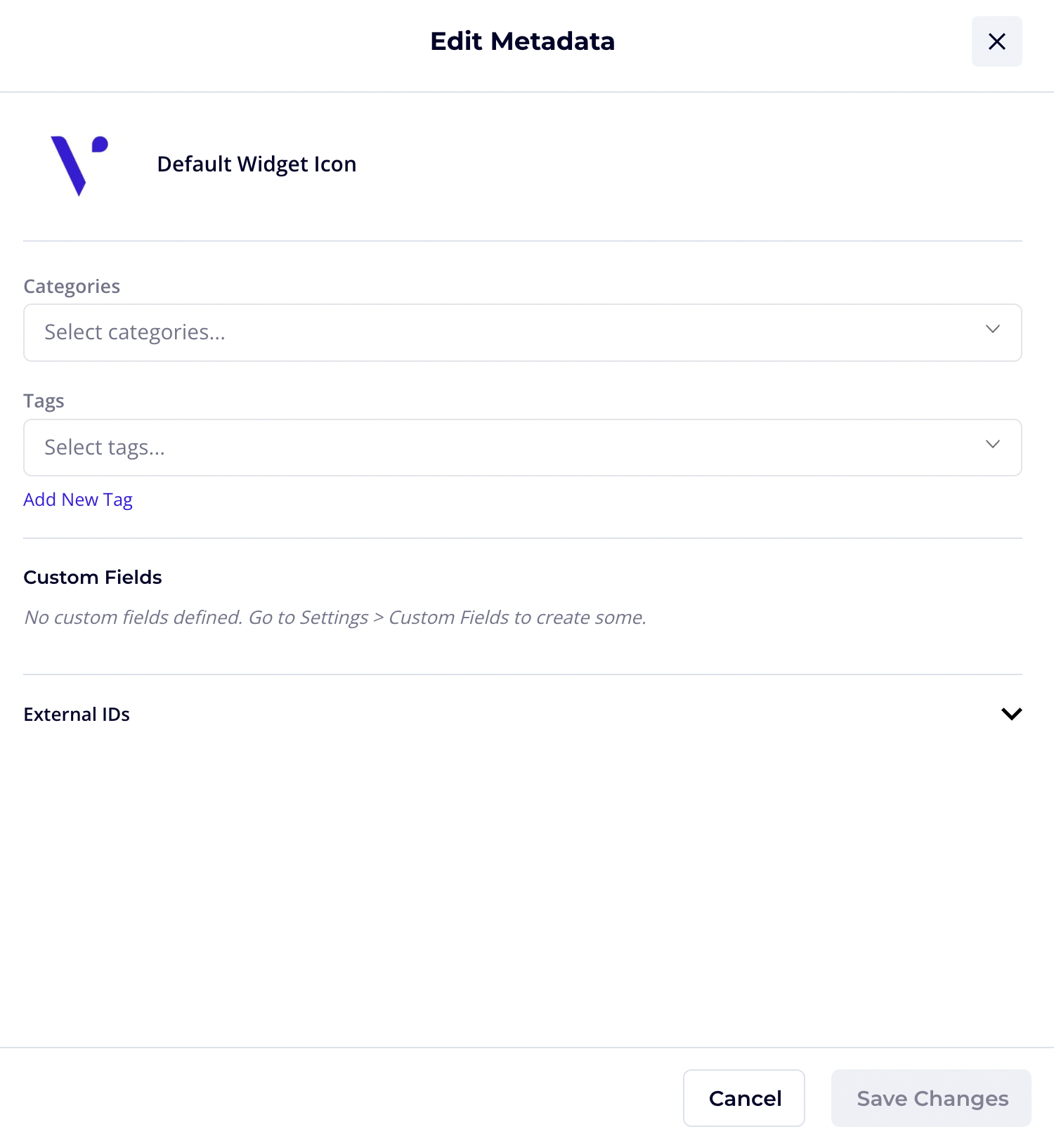This screenshot has height=1148, width=1054.
Task: Click the External IDs label
Action: pyautogui.click(x=77, y=714)
